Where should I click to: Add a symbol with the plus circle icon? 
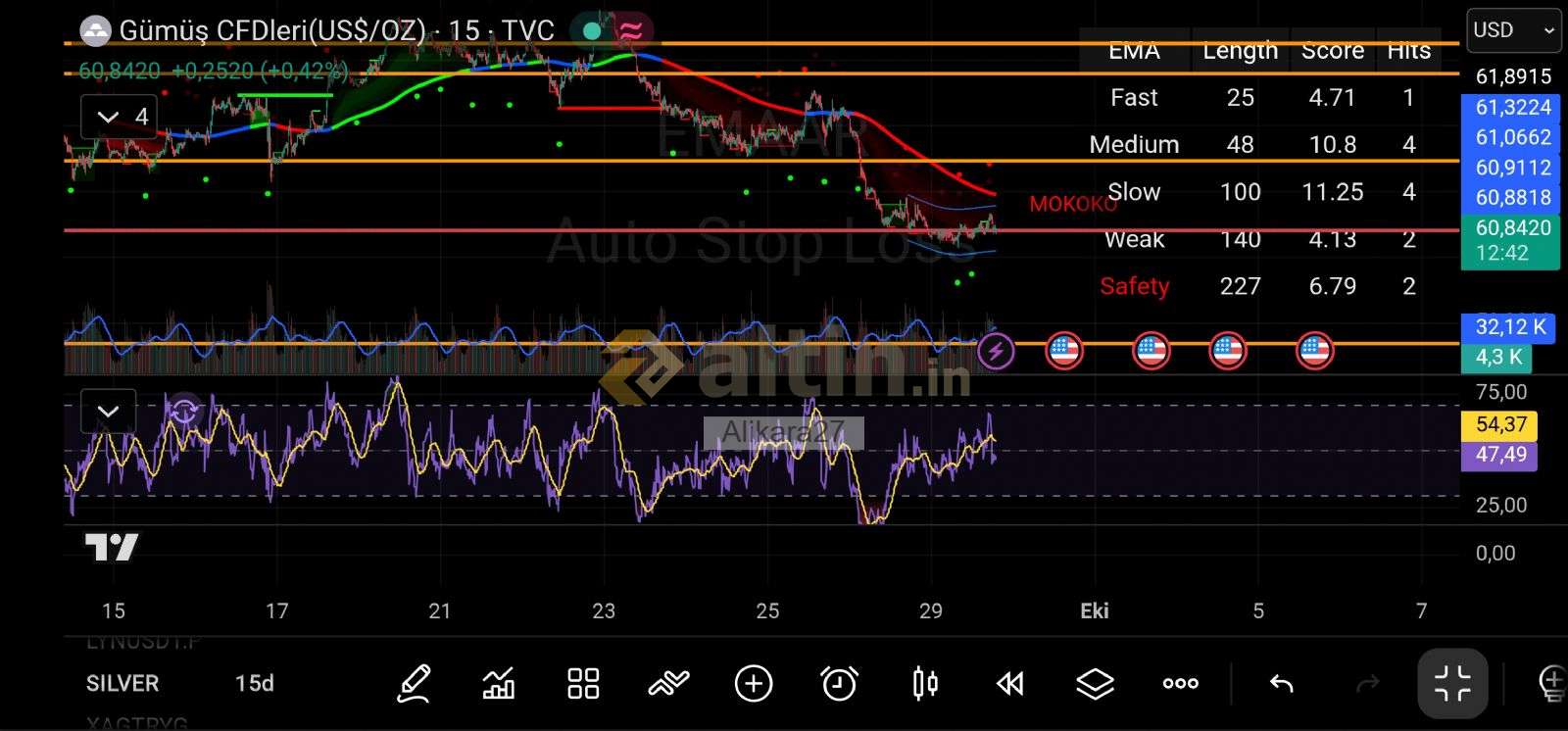click(x=754, y=683)
